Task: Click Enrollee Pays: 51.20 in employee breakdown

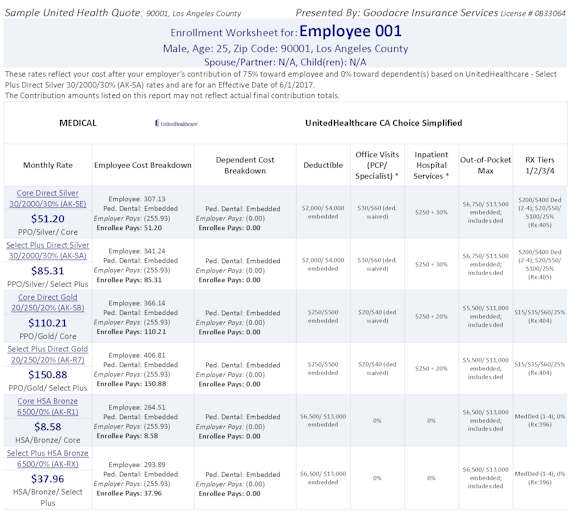Action: (129, 228)
